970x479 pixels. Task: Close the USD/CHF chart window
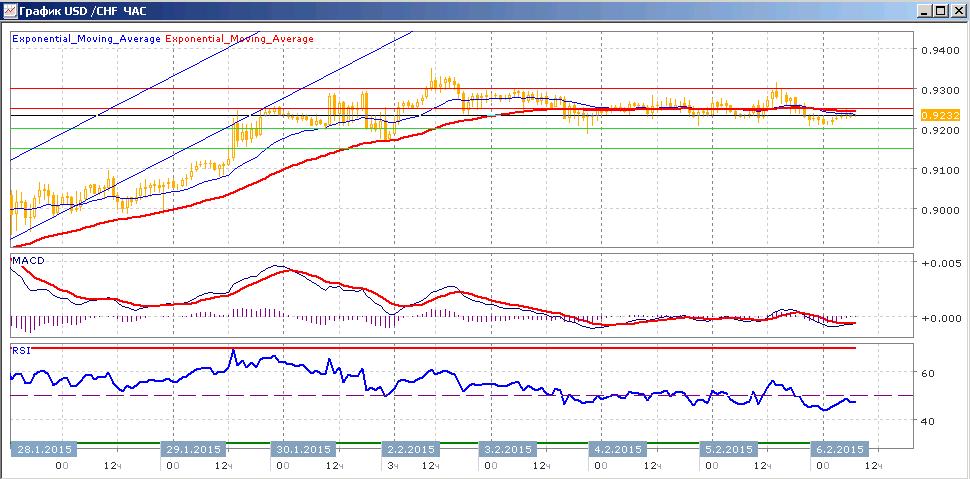click(x=956, y=11)
